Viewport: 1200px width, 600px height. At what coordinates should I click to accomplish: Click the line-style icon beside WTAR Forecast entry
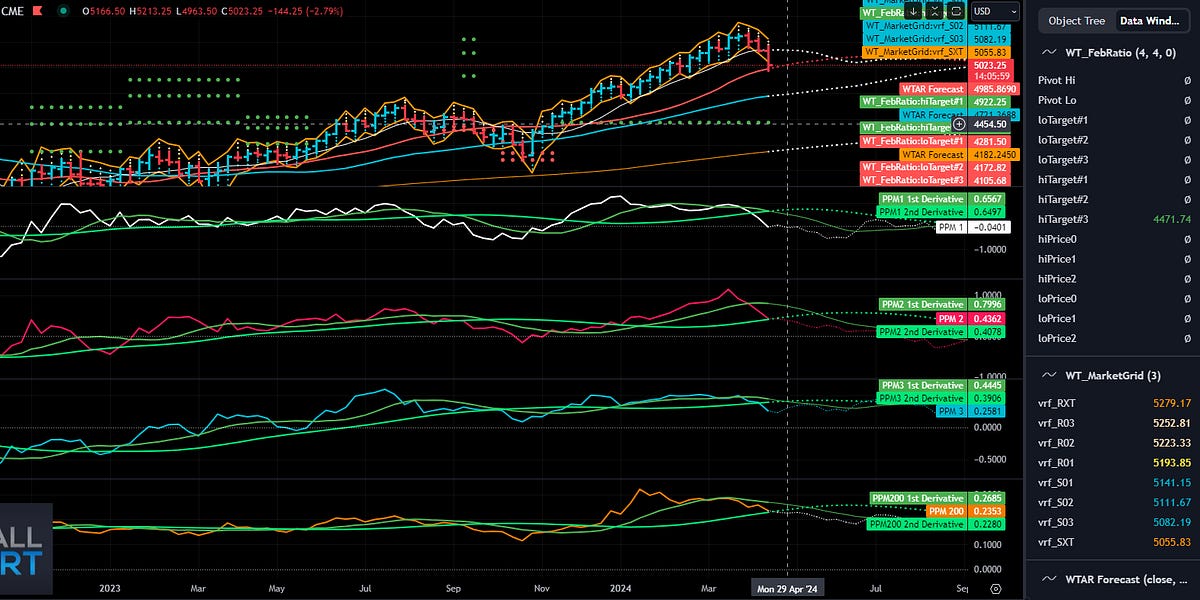pyautogui.click(x=1049, y=579)
